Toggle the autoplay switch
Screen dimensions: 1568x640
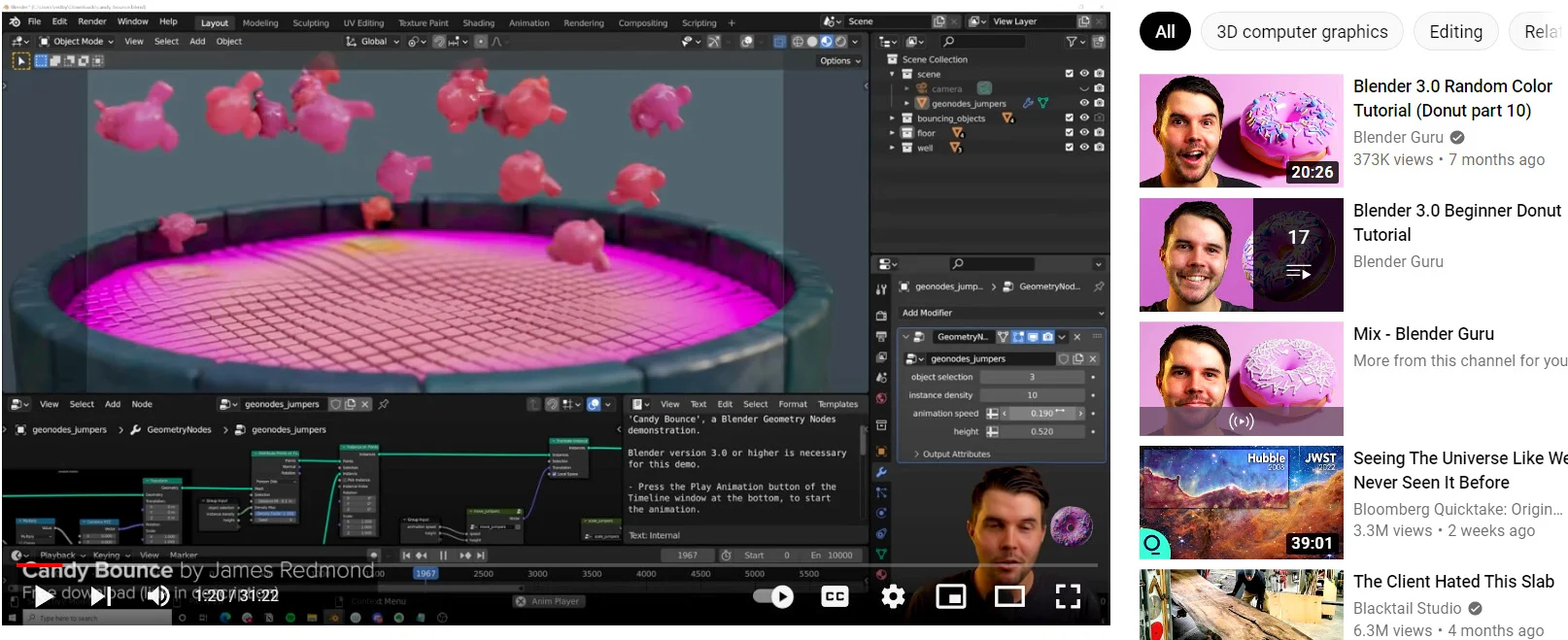point(774,596)
